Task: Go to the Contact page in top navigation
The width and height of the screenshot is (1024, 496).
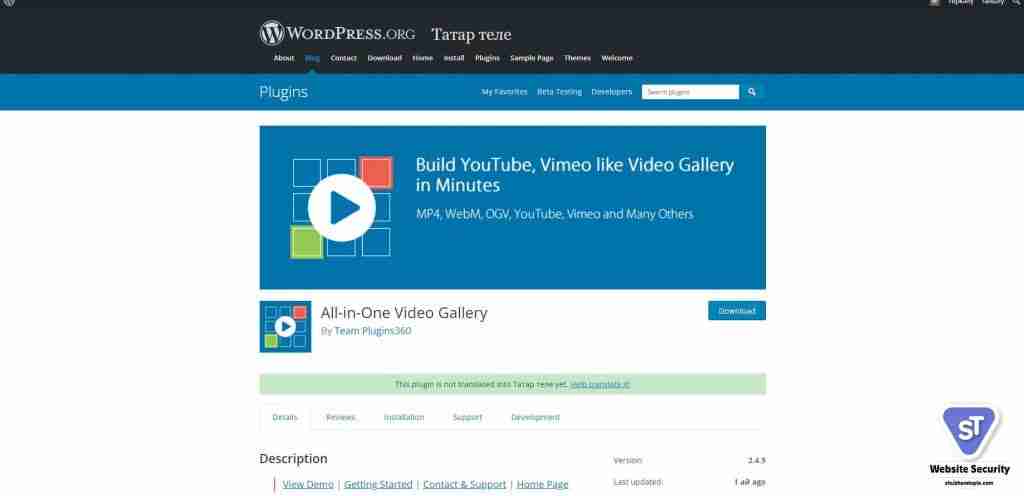Action: tap(344, 58)
